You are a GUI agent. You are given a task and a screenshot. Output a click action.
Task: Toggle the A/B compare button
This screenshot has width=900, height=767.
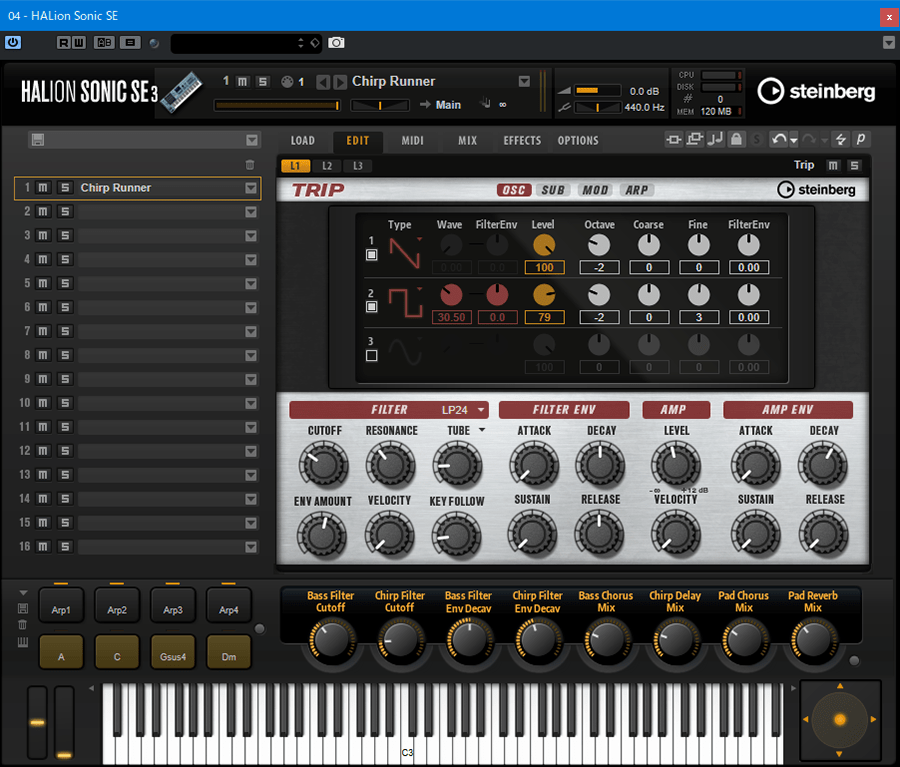click(104, 42)
